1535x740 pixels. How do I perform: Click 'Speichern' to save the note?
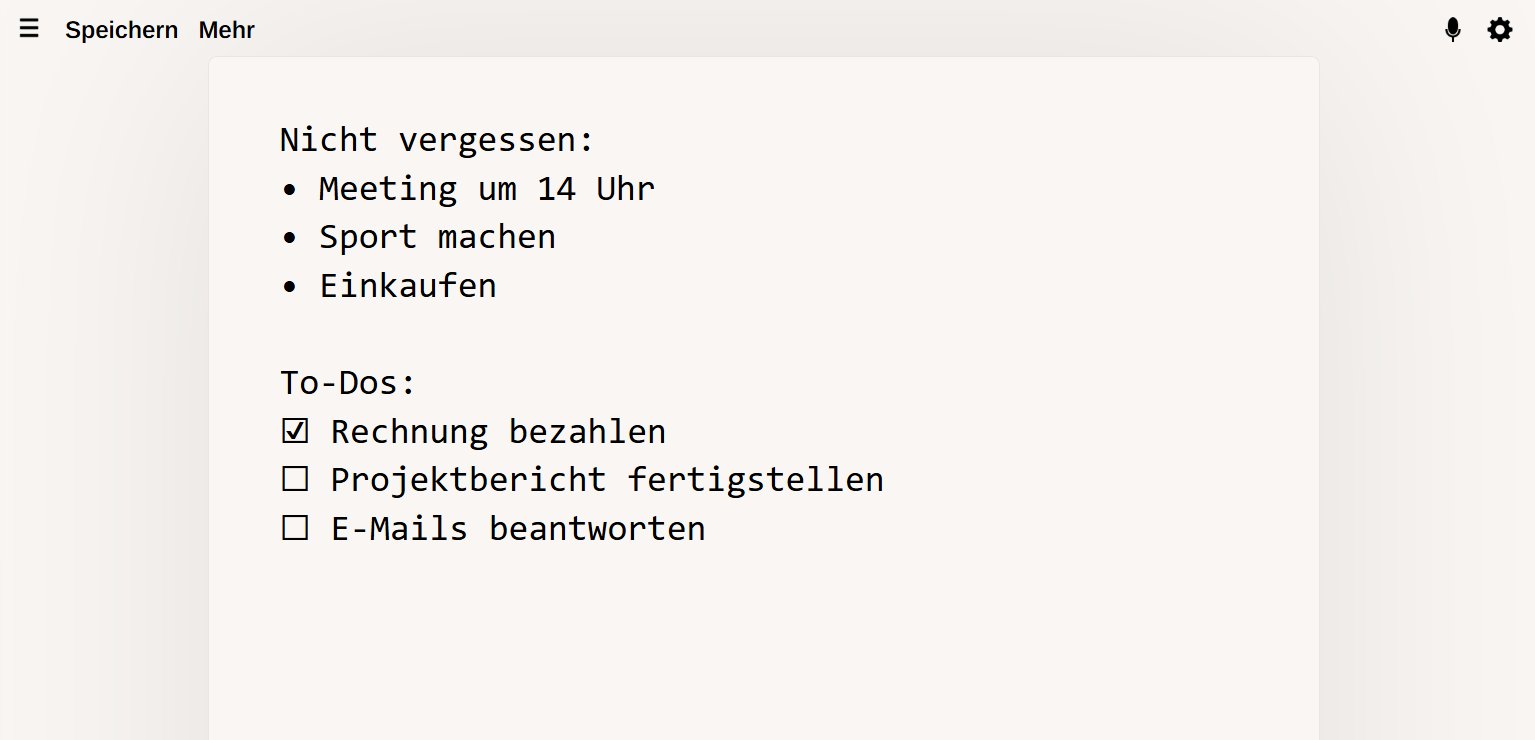coord(121,30)
